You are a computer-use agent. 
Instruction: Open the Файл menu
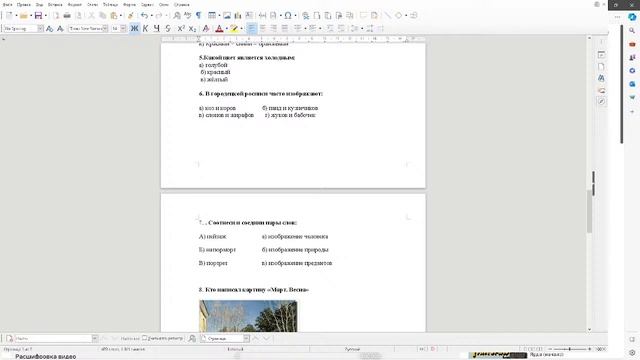[x=7, y=4]
